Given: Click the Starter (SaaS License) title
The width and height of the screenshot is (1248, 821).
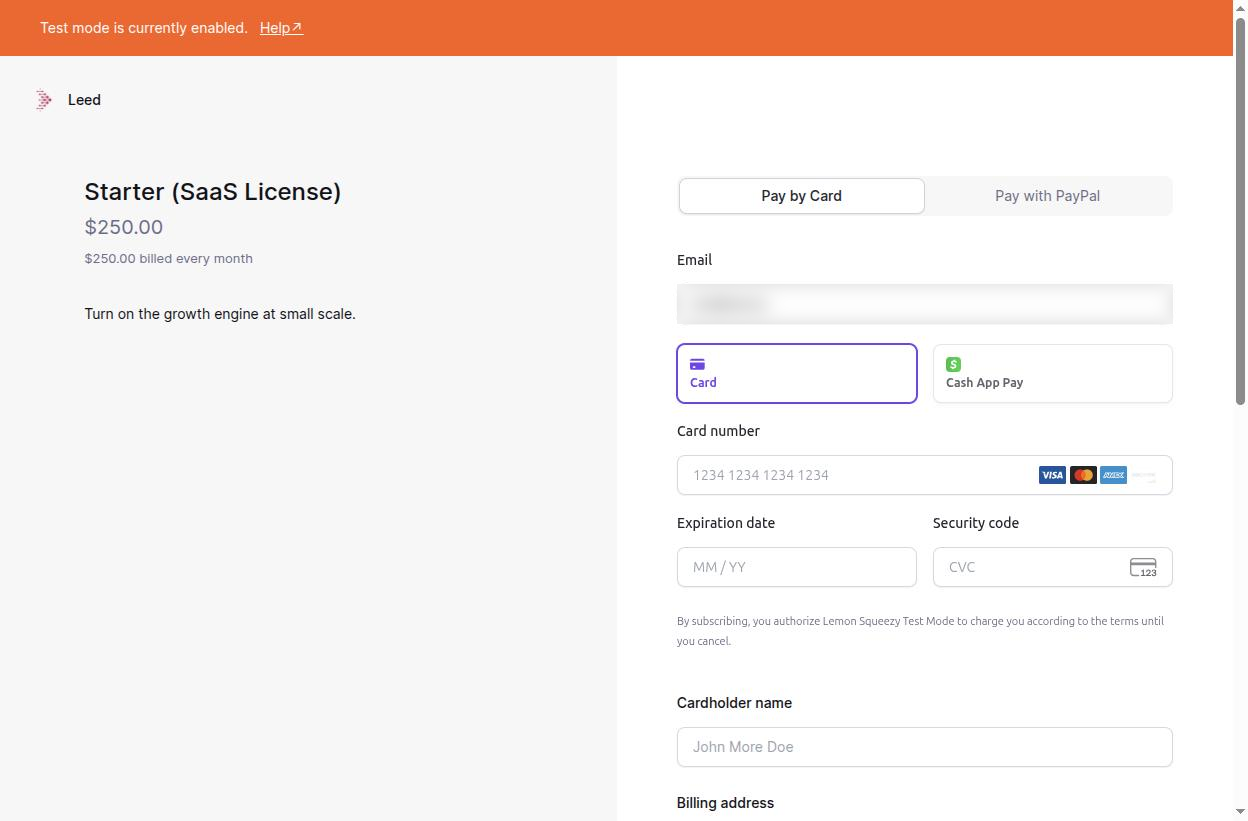Looking at the screenshot, I should point(213,192).
